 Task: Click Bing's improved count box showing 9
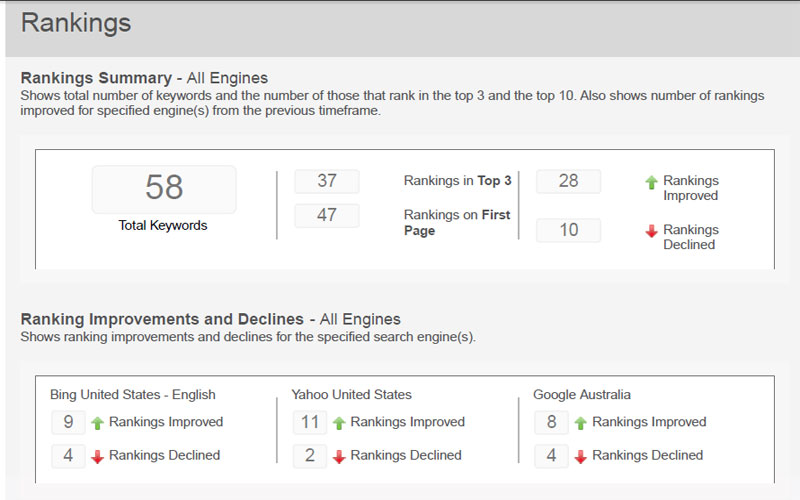click(x=68, y=422)
